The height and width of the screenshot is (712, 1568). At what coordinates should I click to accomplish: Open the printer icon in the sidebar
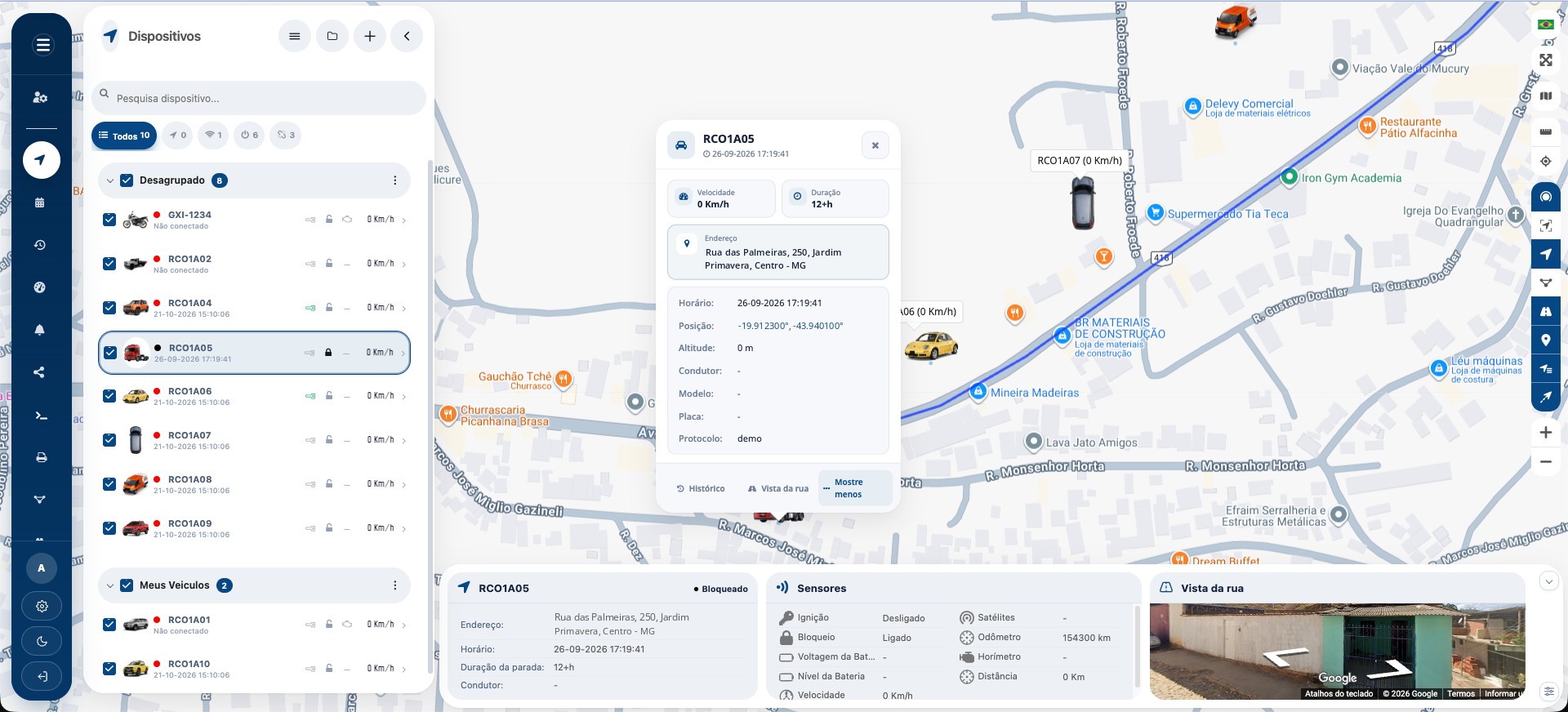41,457
